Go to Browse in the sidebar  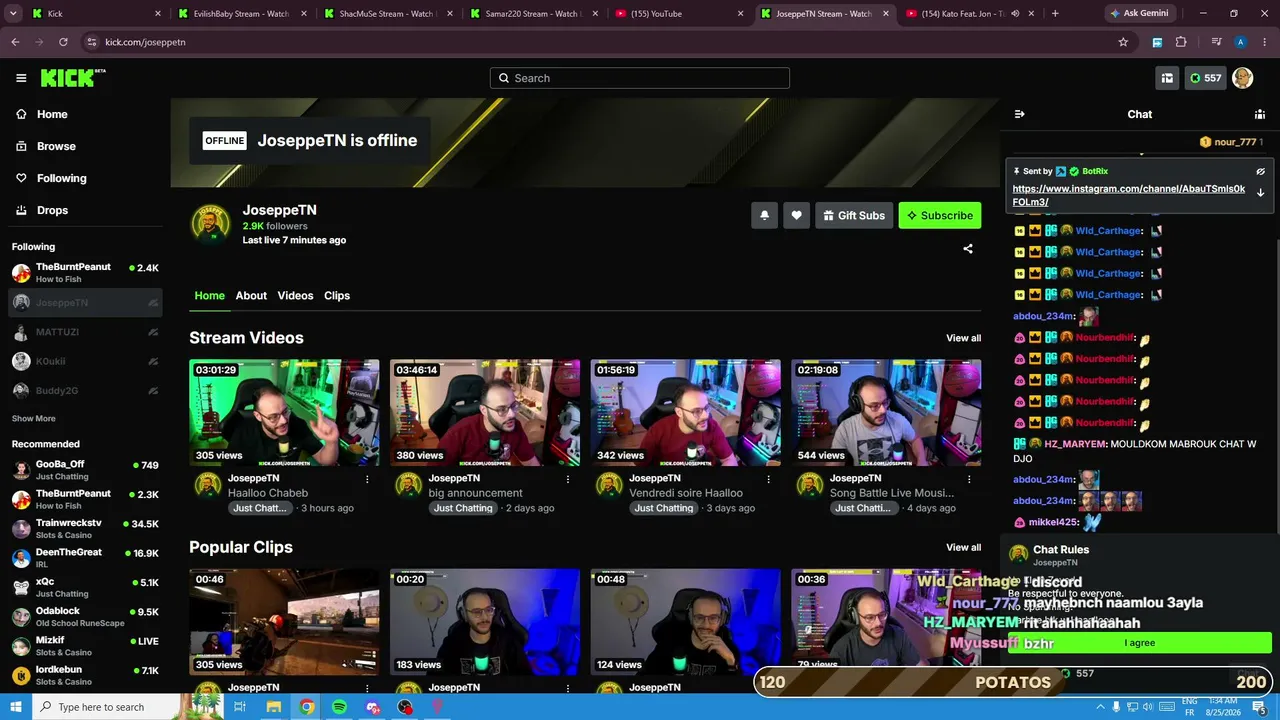85,146
